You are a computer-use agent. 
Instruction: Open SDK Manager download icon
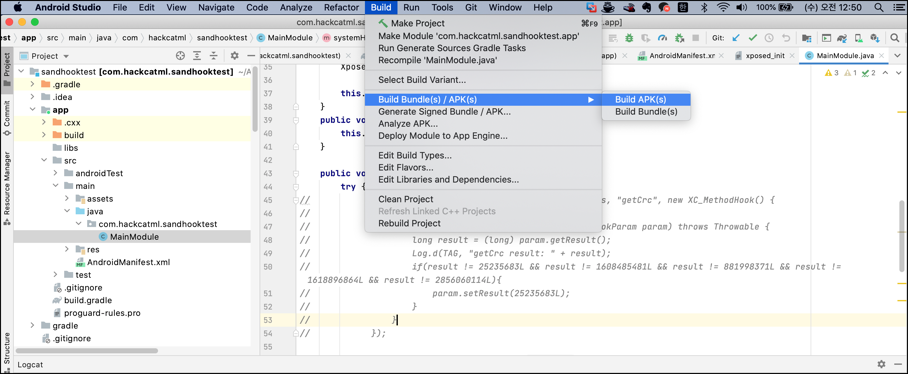point(874,38)
